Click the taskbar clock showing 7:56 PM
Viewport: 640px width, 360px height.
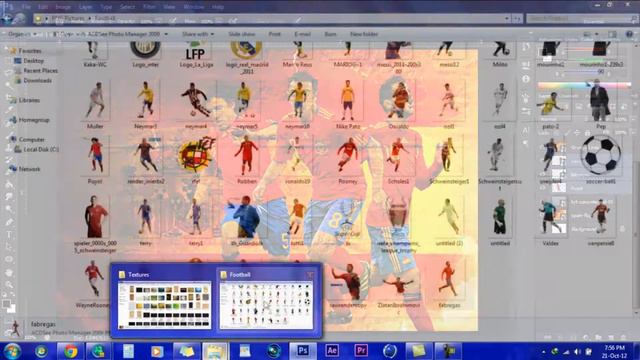614,351
